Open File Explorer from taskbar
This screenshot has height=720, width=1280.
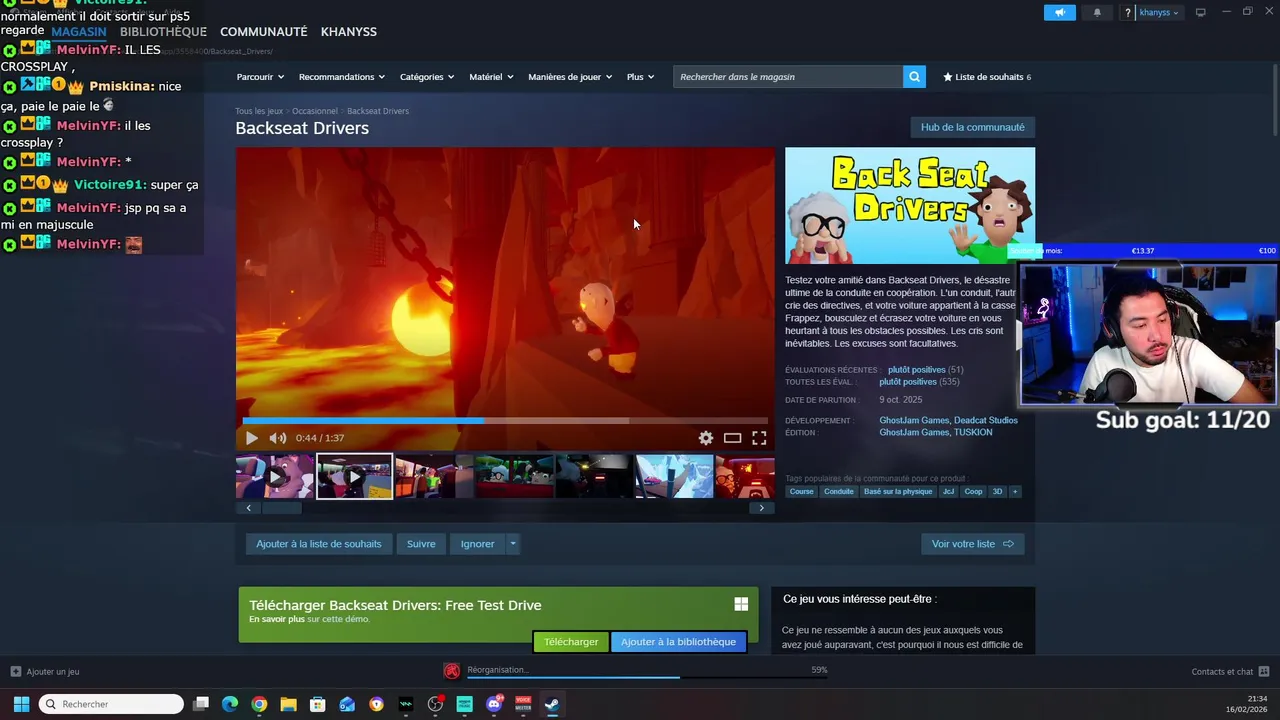click(288, 704)
